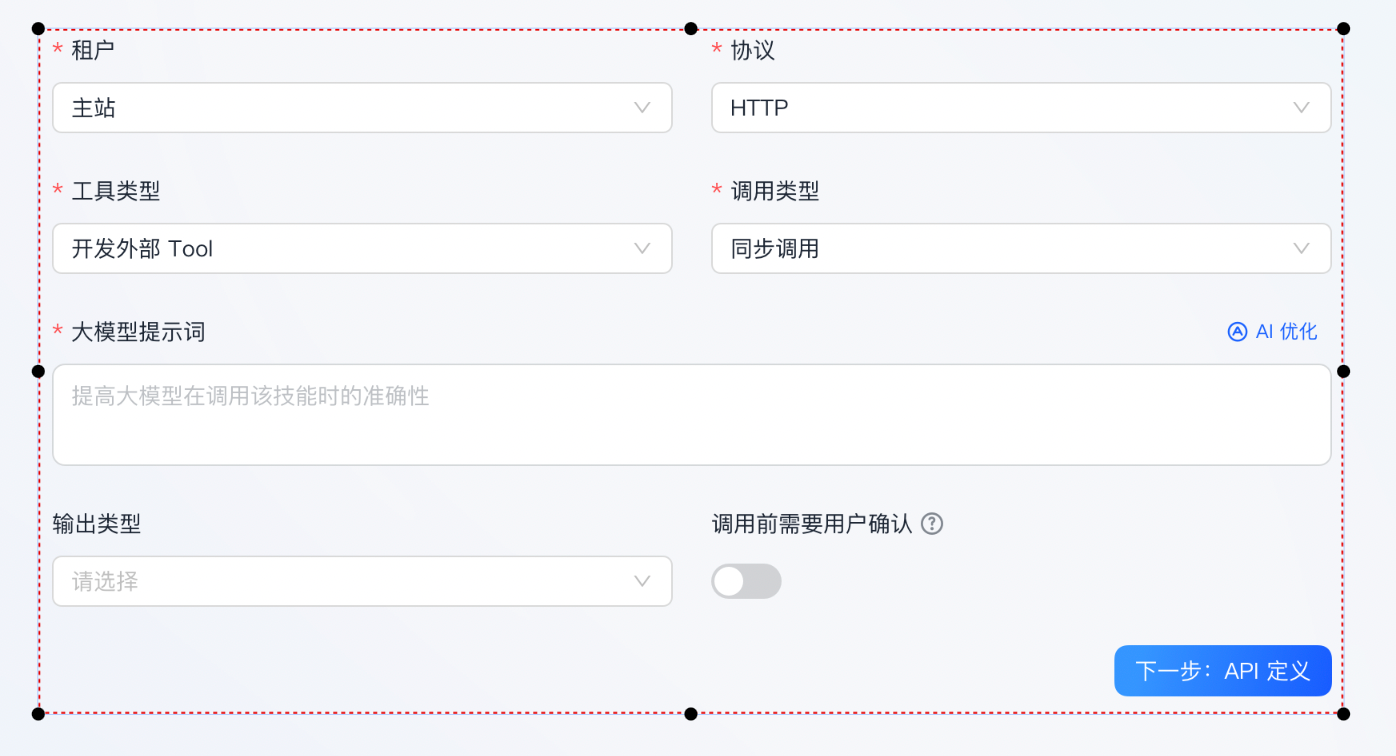Click the AI 优化 link text
The height and width of the screenshot is (756, 1396).
coord(1286,332)
